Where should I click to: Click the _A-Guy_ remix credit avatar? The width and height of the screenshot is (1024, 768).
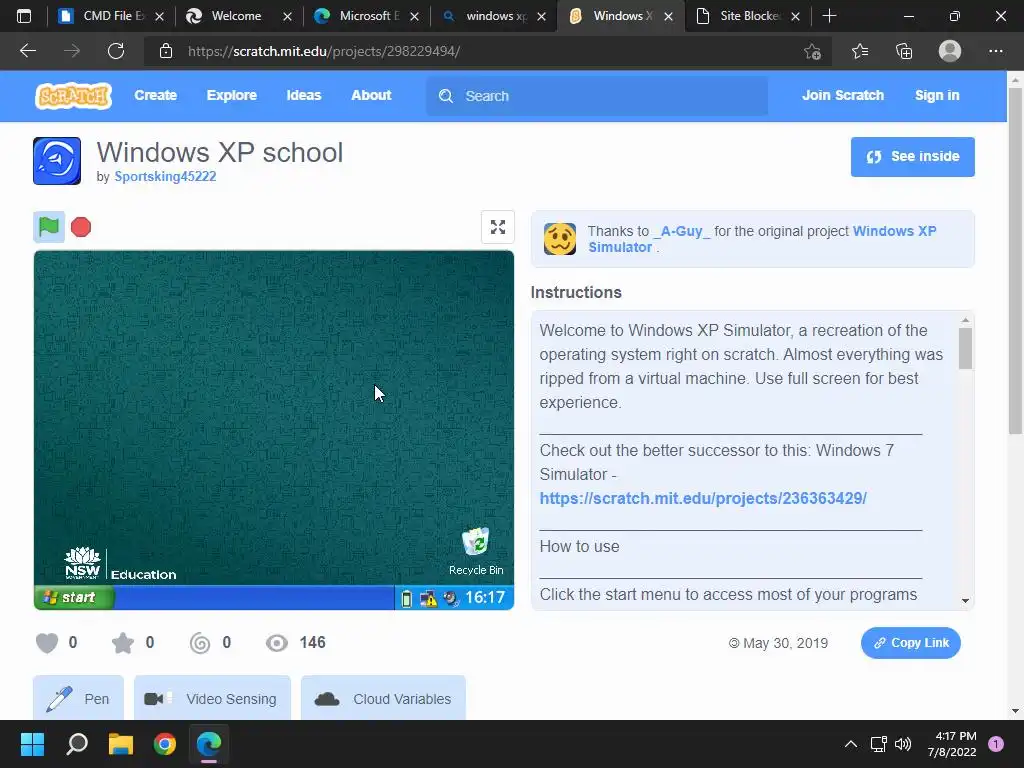[x=560, y=239]
